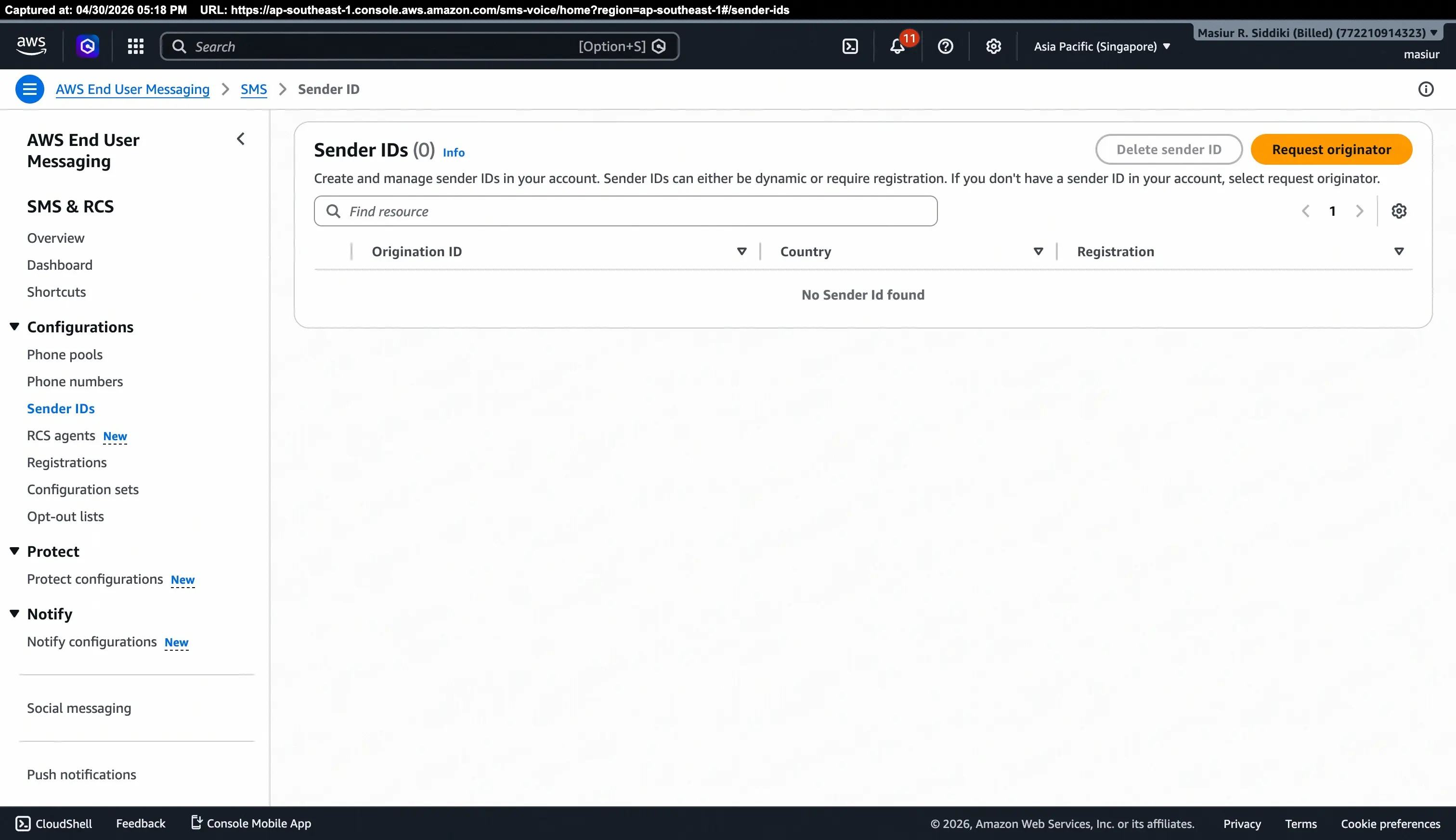Click the 'No Sender Id found' message
Screen dimensions: 1456x840
pos(863,295)
